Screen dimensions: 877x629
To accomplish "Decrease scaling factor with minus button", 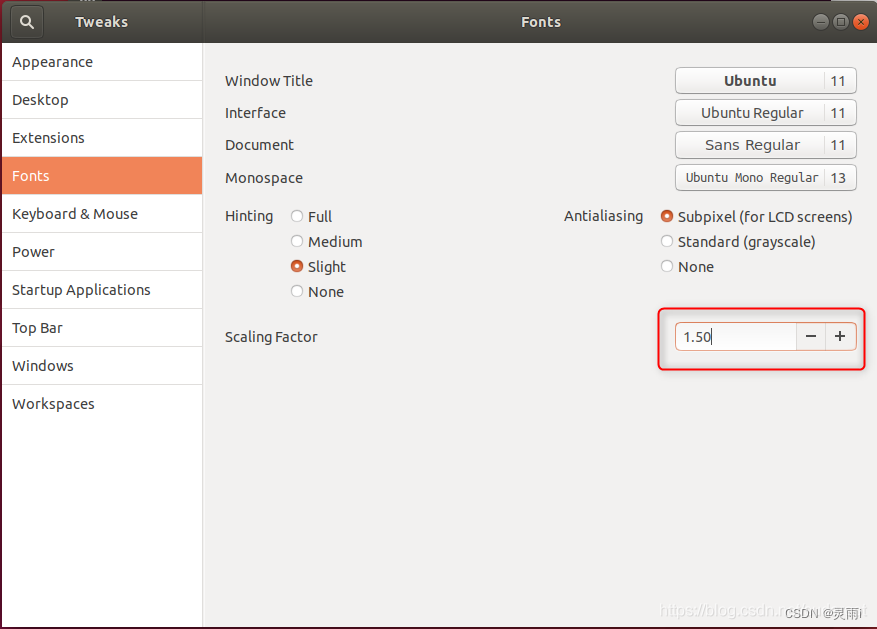I will tap(810, 337).
